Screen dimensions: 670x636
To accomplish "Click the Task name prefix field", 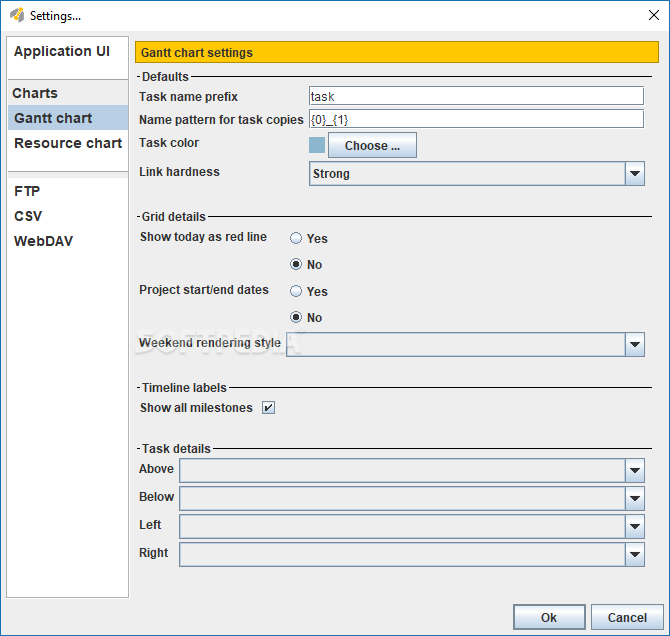I will pos(476,96).
